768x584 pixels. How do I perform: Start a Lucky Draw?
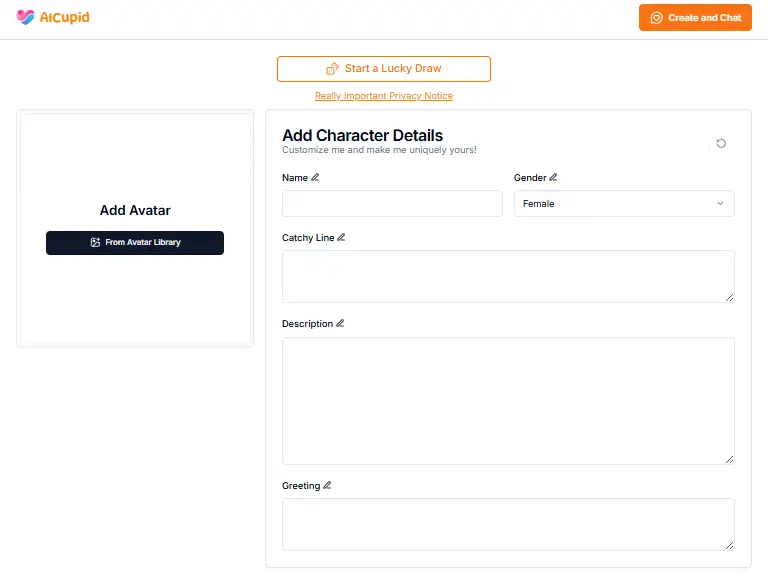[x=384, y=69]
